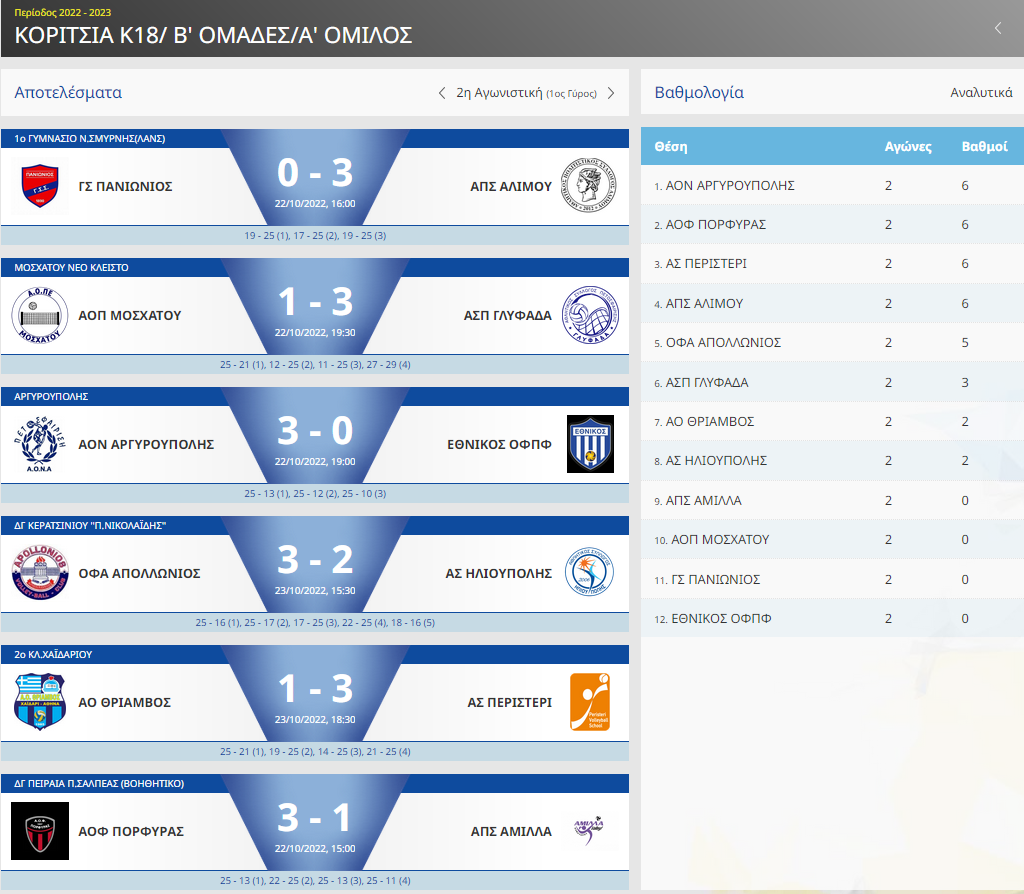Open the 0 - 3 Πανιώνιος match score
The width and height of the screenshot is (1024, 894).
coord(315,173)
